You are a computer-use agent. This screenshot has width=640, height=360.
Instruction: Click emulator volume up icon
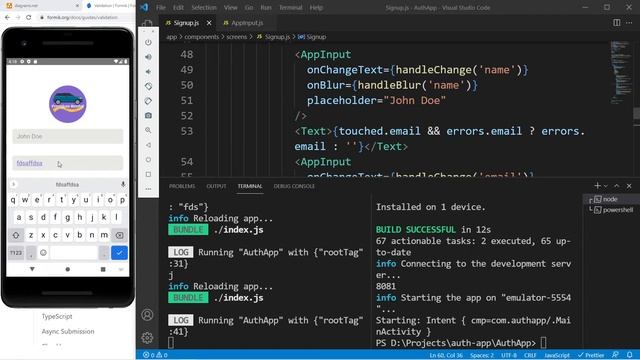pyautogui.click(x=148, y=57)
